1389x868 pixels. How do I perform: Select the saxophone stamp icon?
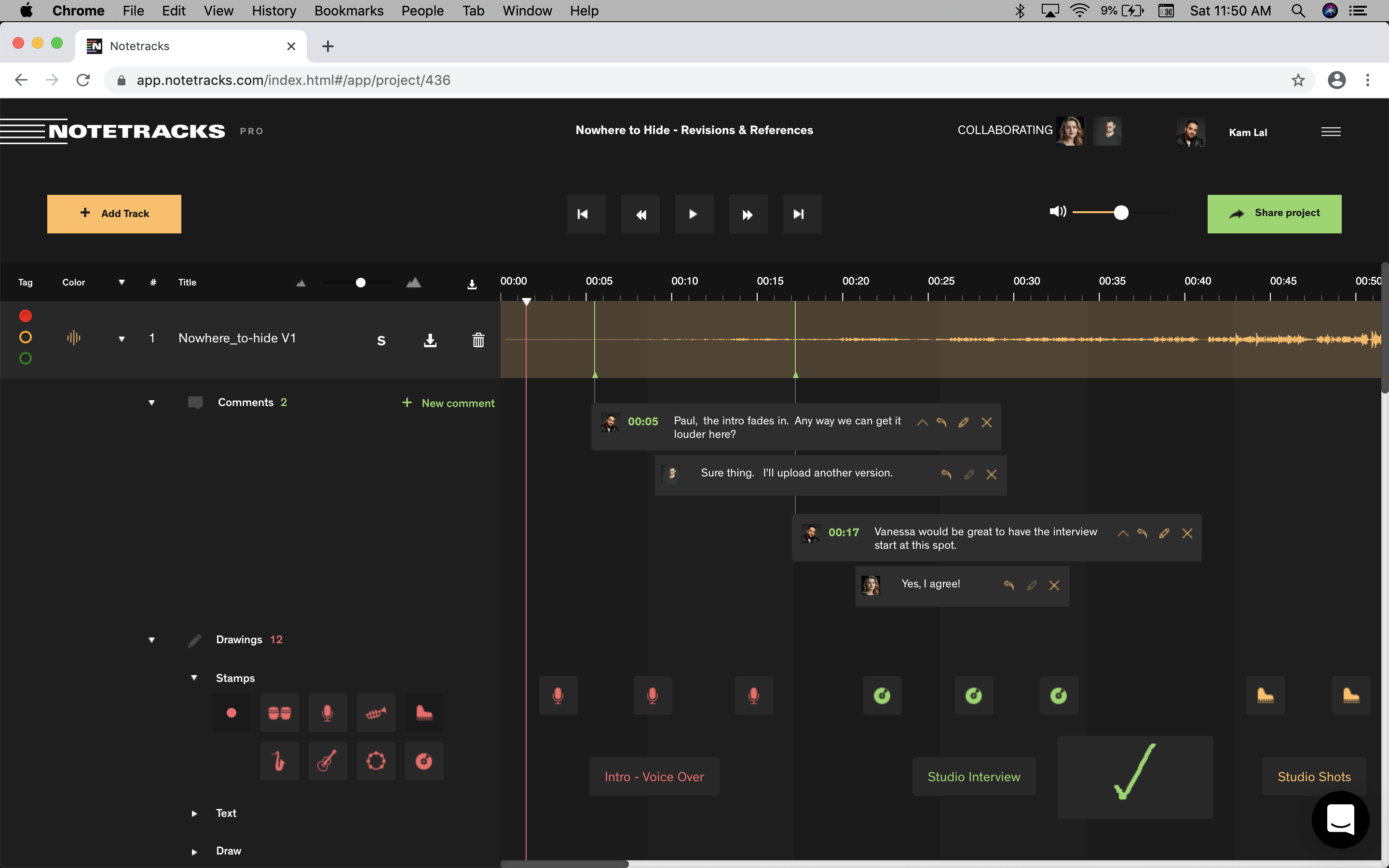[x=280, y=761]
